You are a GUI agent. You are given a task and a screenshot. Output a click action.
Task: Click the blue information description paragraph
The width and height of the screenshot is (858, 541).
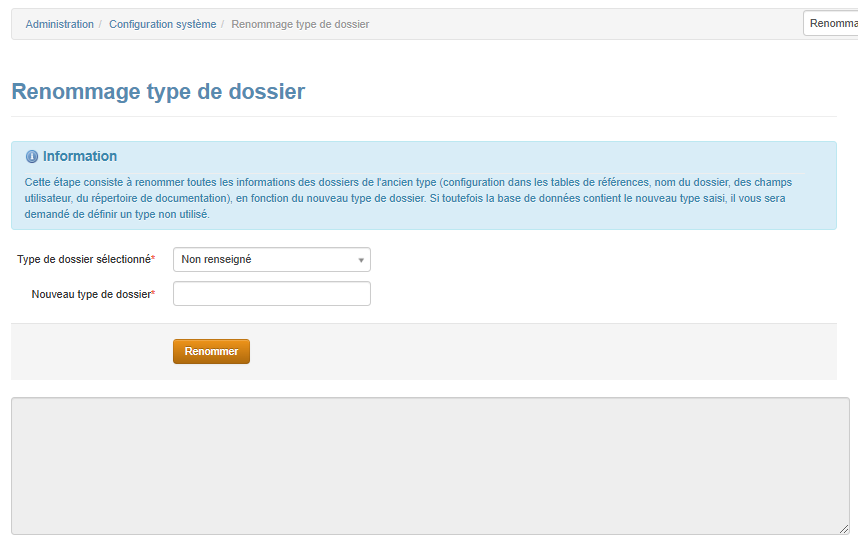click(420, 198)
